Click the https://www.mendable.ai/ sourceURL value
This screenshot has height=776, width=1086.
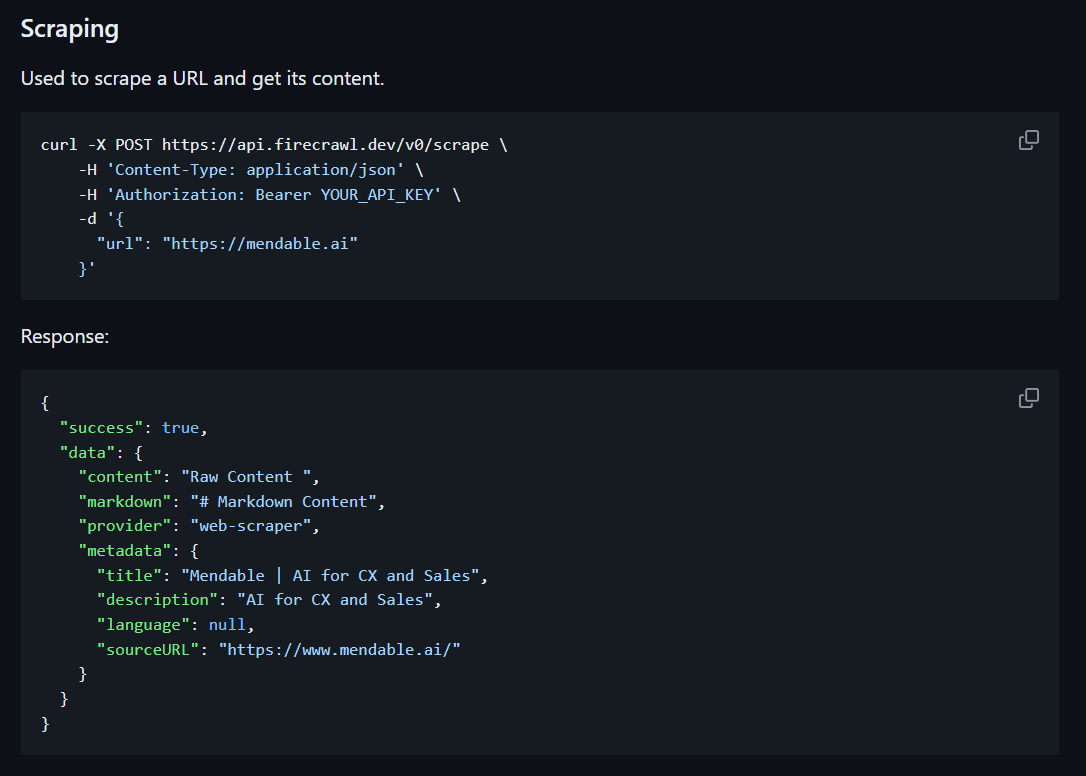[340, 650]
